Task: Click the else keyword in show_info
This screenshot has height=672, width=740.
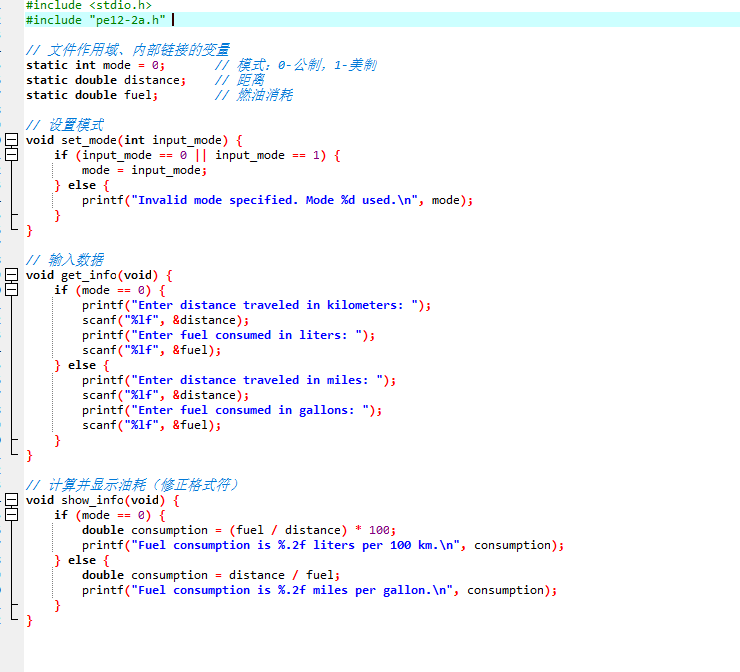Action: pyautogui.click(x=82, y=560)
